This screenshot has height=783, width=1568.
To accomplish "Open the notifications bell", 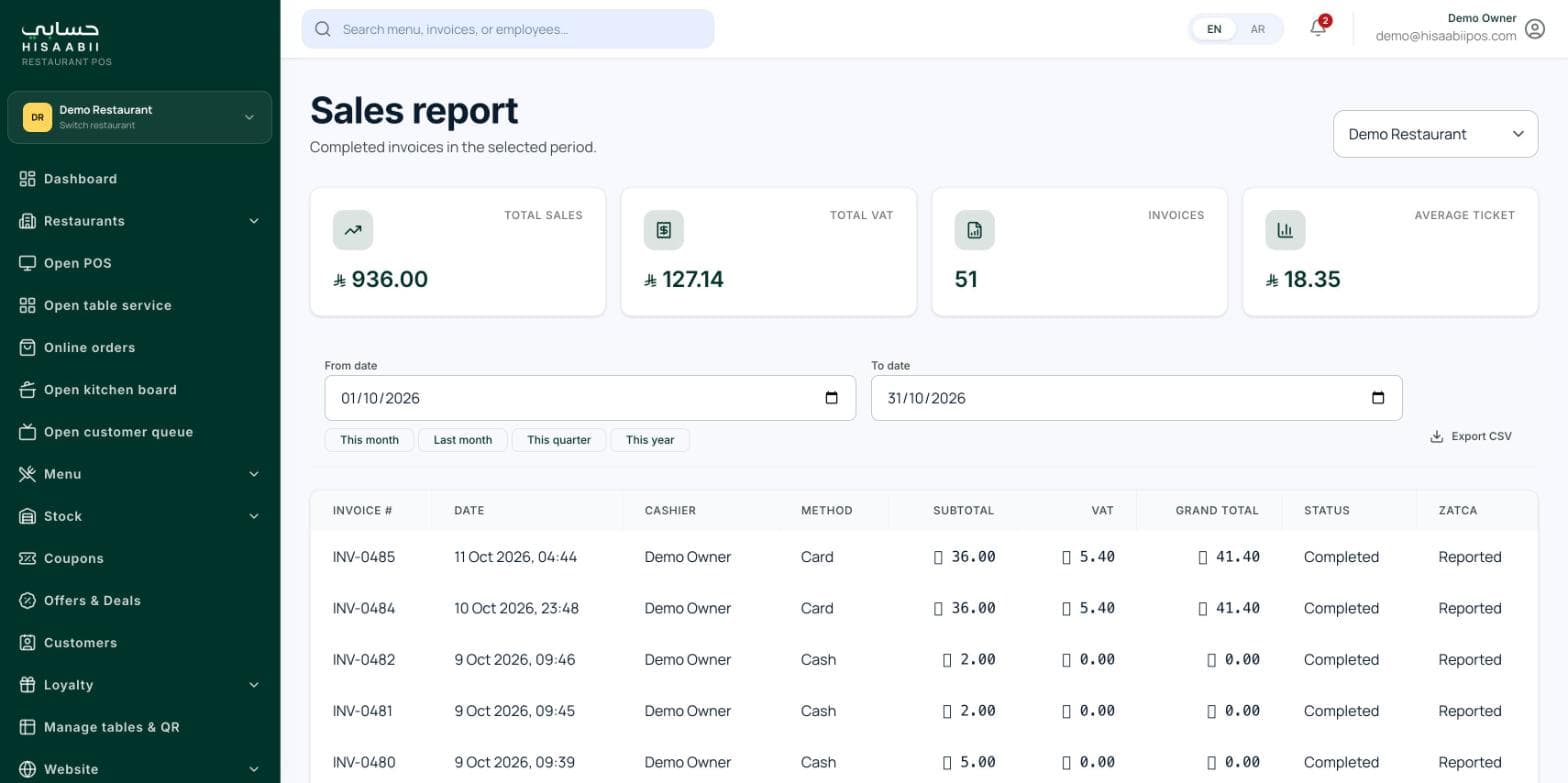I will click(x=1318, y=28).
